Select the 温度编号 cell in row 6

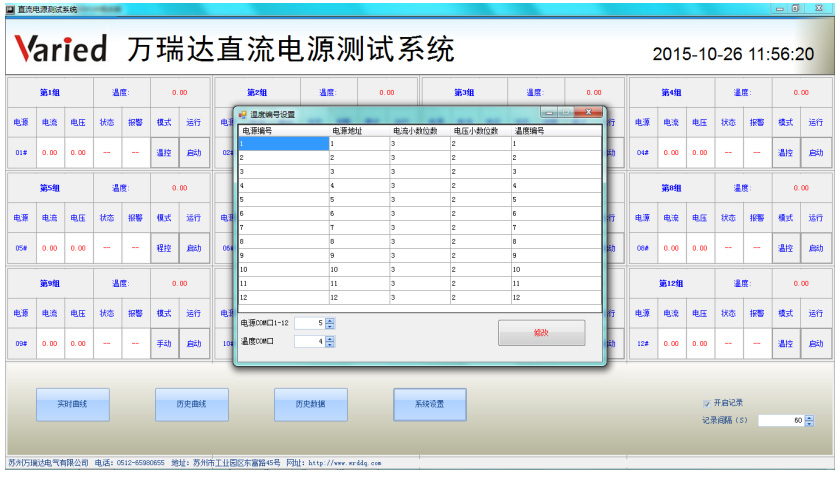point(556,213)
